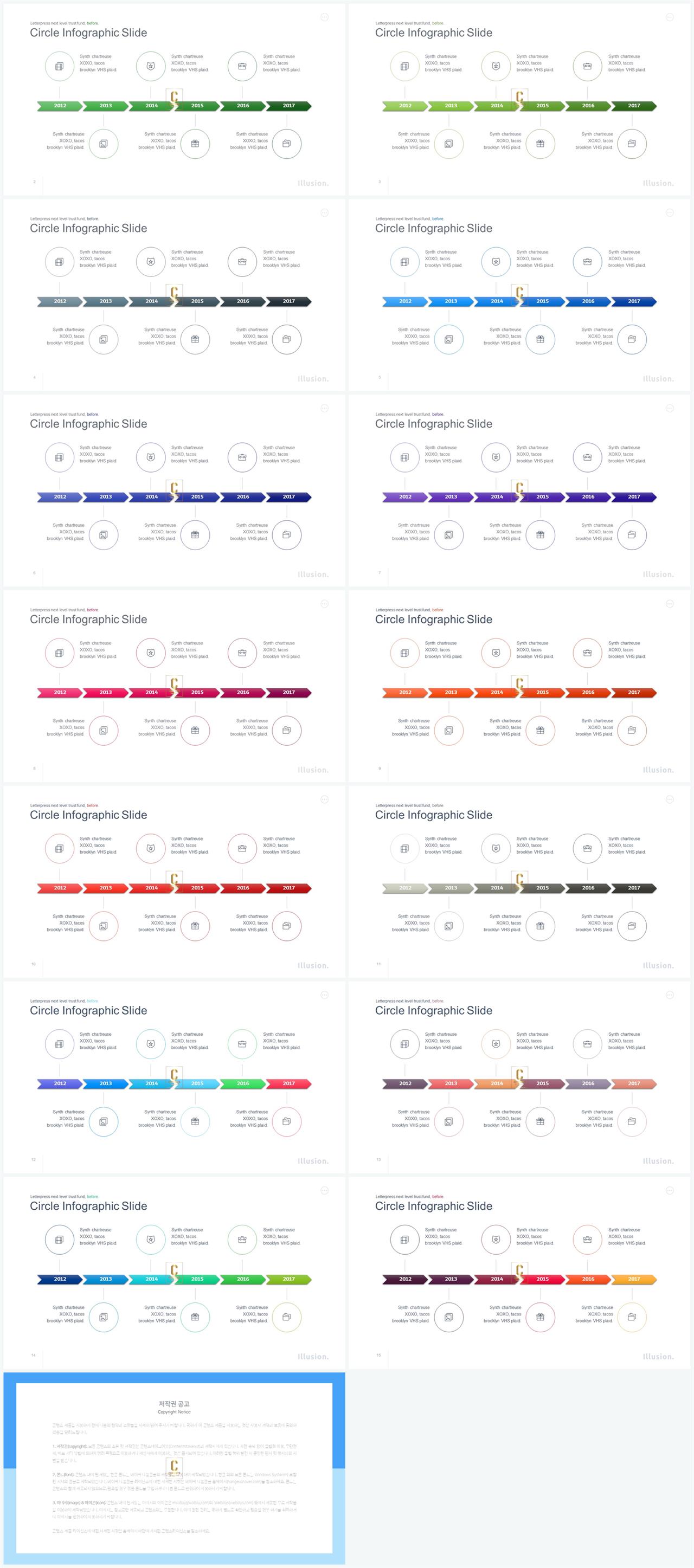Select the film grid icon on multicolor slide 12

[x=59, y=1044]
